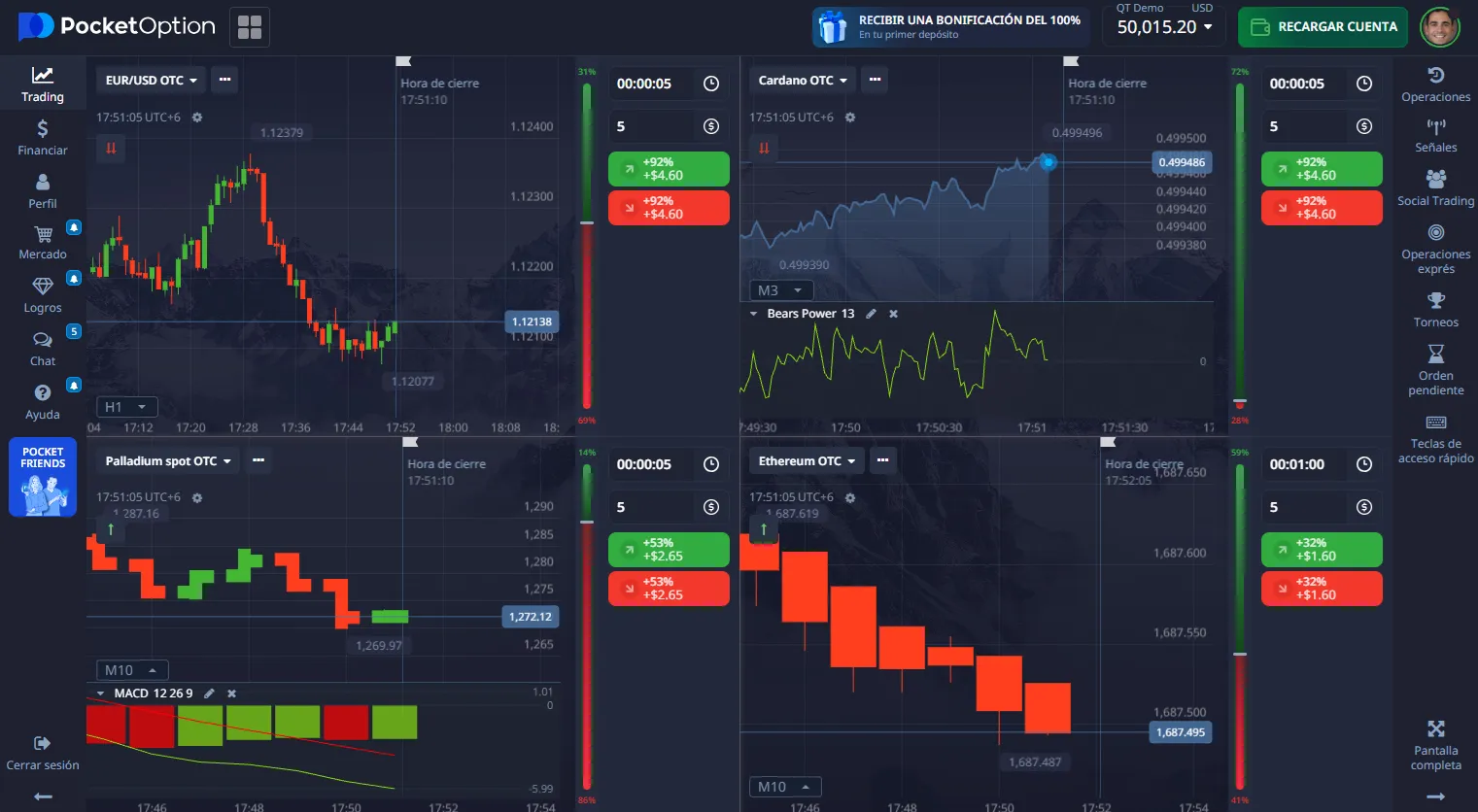Enter Pantalla completa fullscreen mode
Screen dimensions: 1478x812
click(1435, 745)
